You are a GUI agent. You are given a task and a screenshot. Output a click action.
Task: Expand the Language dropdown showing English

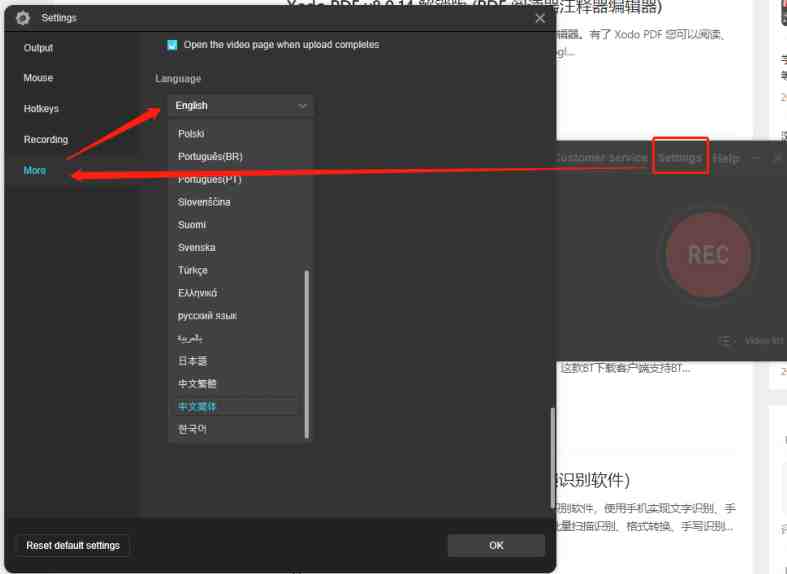[x=240, y=106]
